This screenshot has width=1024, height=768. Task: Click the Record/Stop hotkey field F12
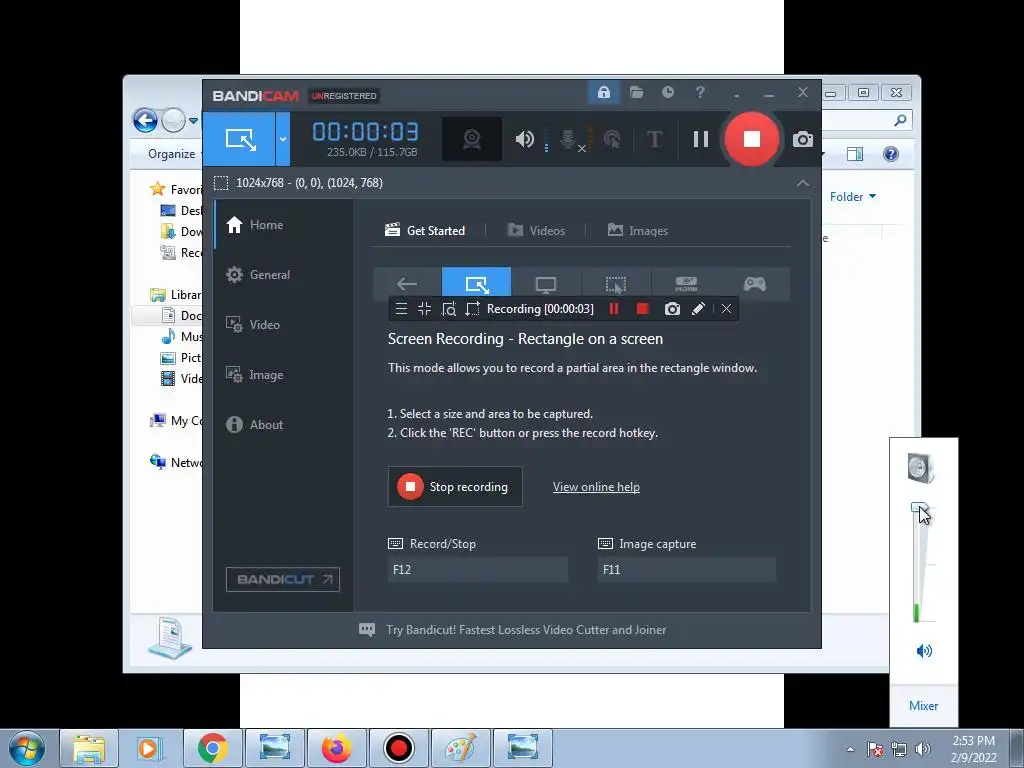pyautogui.click(x=477, y=569)
